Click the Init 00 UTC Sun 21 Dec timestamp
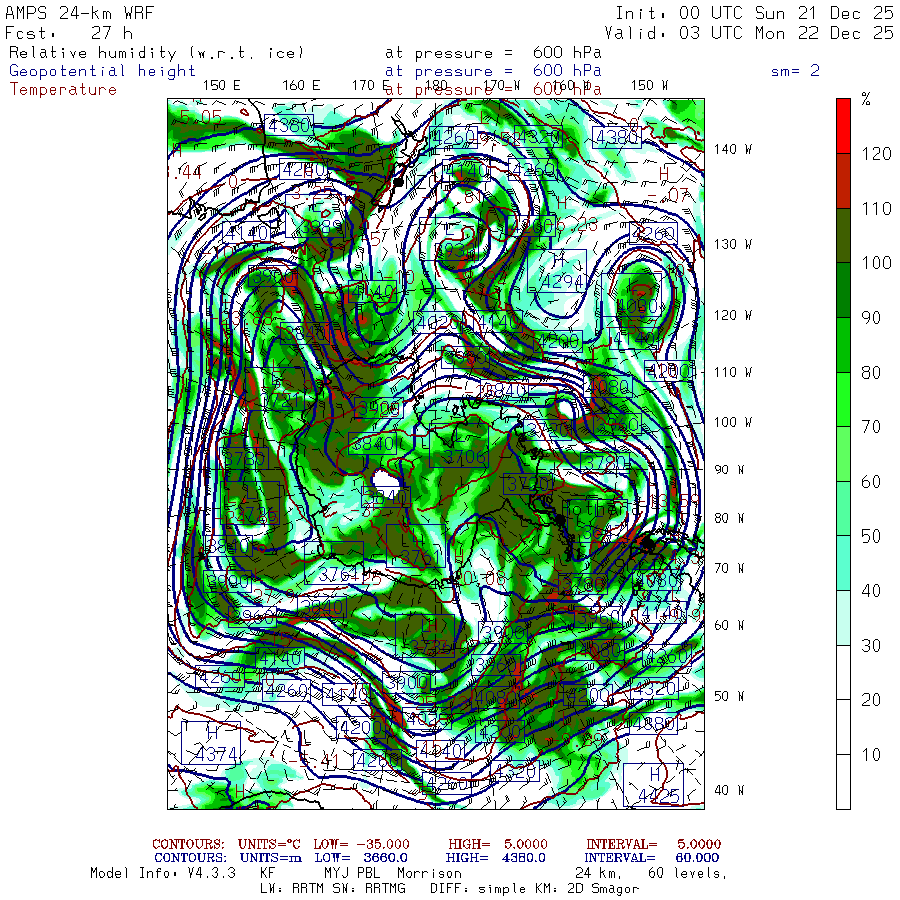The image size is (900, 900). [754, 13]
